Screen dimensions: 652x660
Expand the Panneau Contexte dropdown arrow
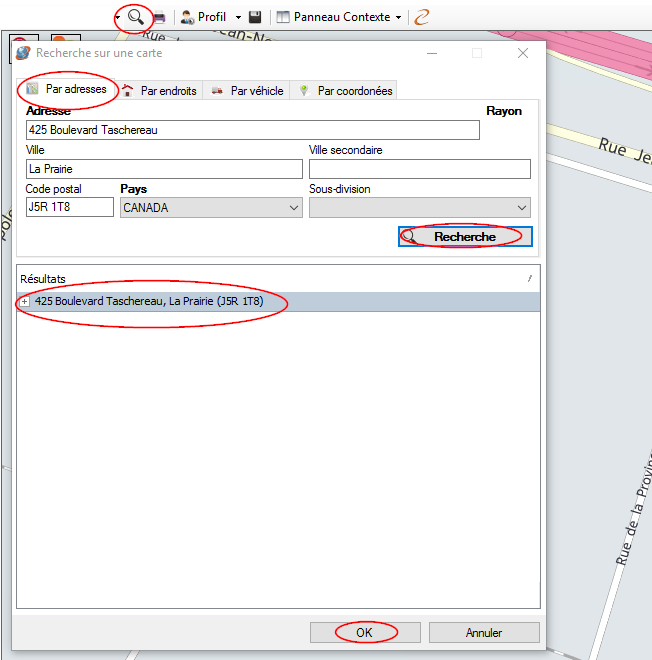(x=399, y=17)
